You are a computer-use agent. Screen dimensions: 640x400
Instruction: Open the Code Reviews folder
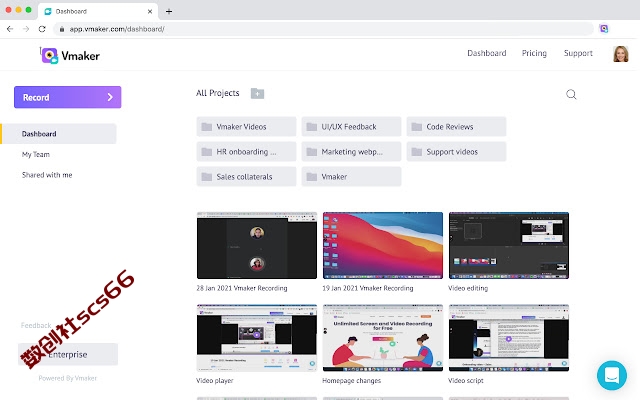[x=456, y=127]
